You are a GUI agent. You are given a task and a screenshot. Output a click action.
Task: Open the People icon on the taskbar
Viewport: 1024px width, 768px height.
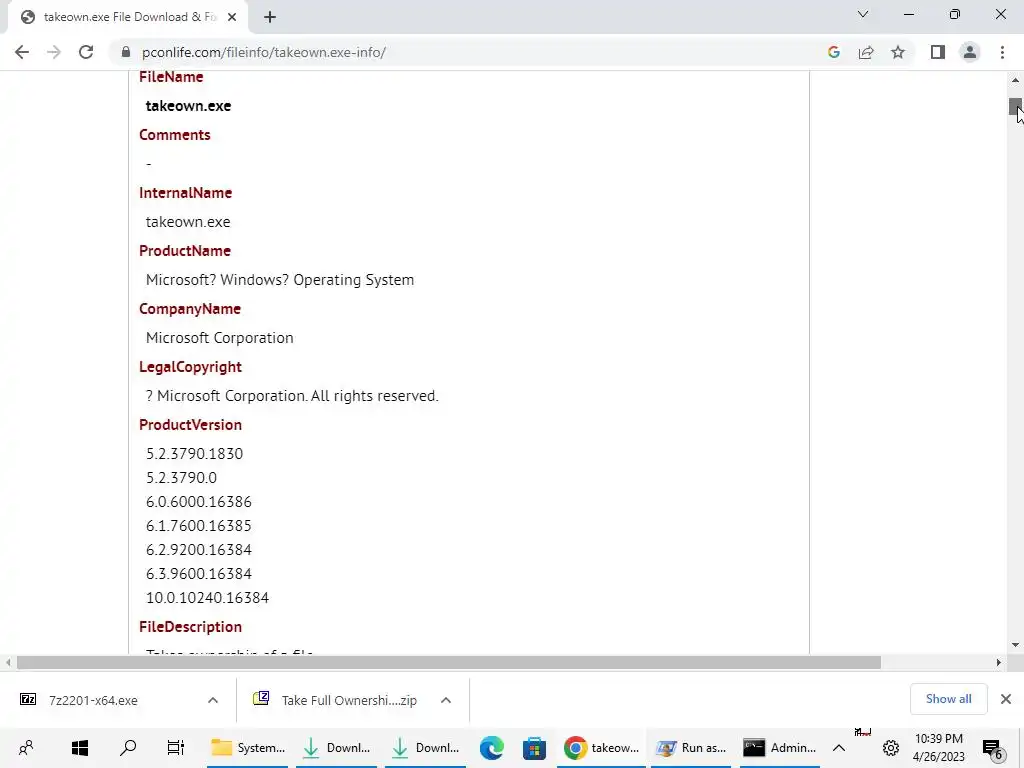(x=26, y=748)
